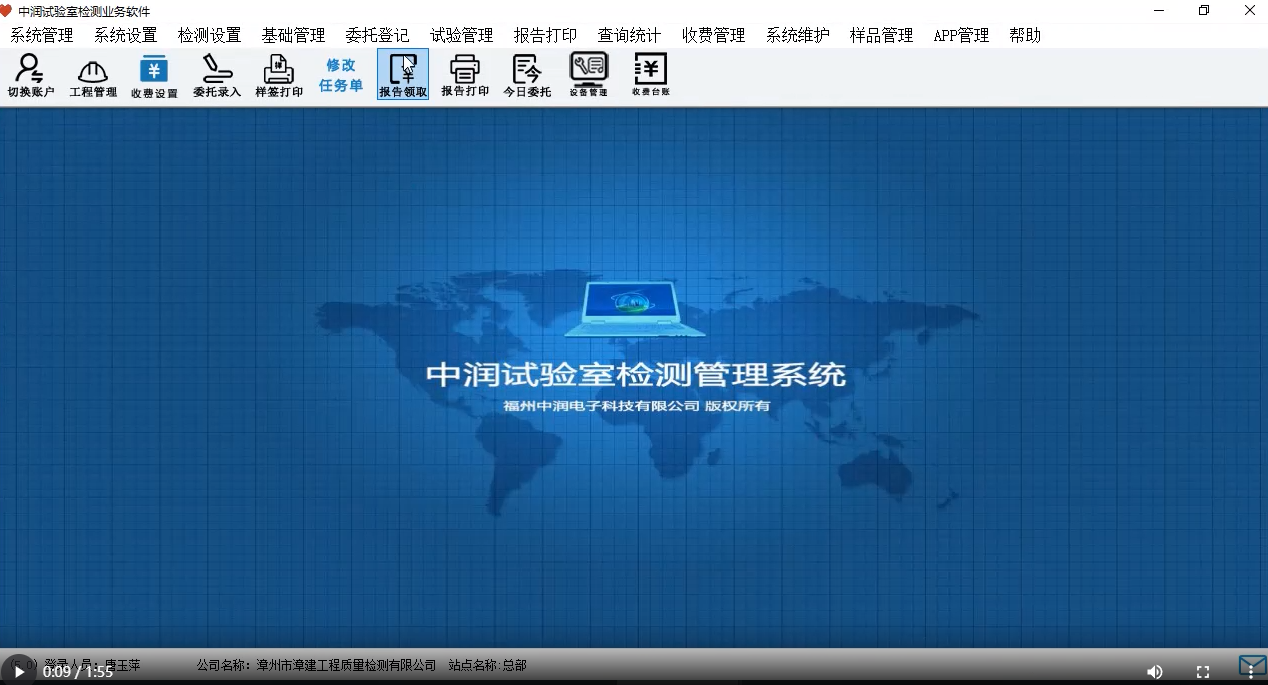Play the video with the play button
The image size is (1268, 685).
(18, 672)
